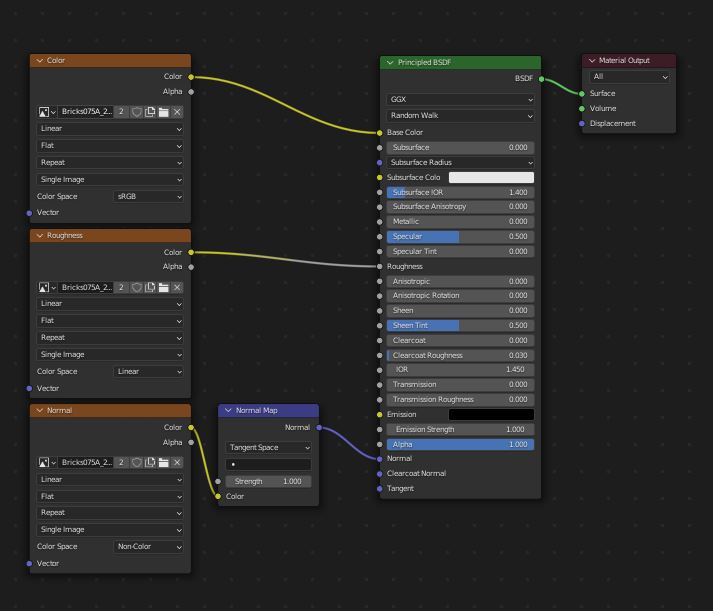713x611 pixels.
Task: Open Linear color space dropdown in Roughness node
Action: point(148,371)
